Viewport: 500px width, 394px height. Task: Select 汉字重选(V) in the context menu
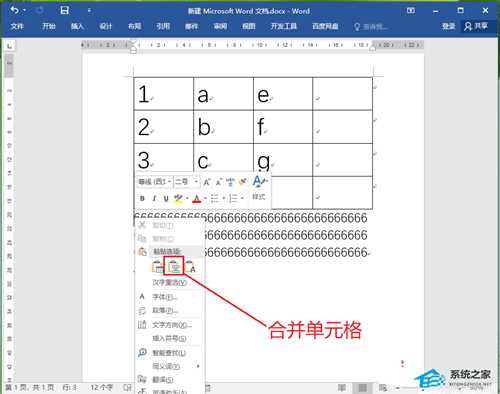(169, 283)
